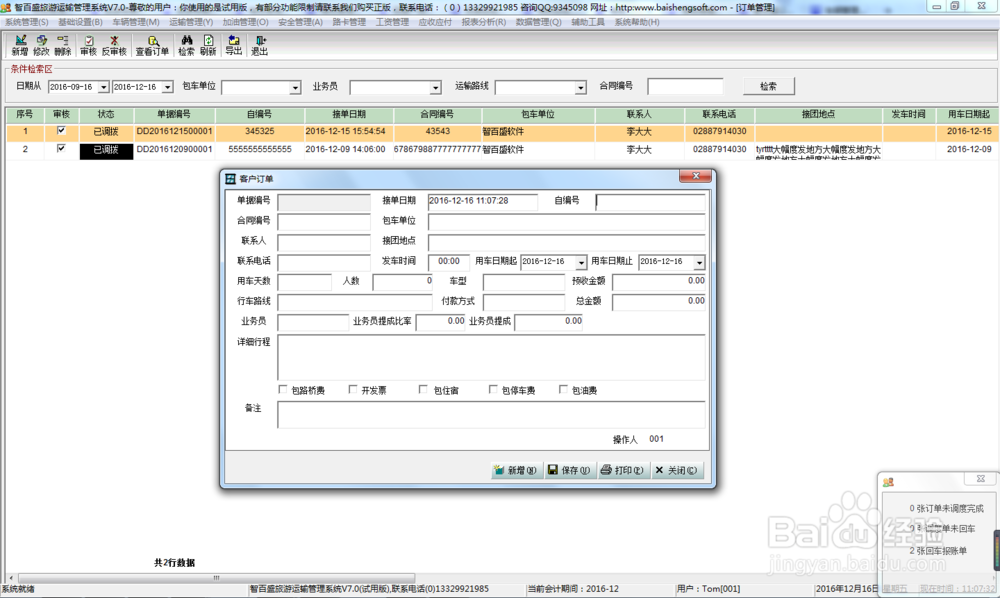Close the small notification popup
The height and width of the screenshot is (598, 1000).
pyautogui.click(x=981, y=478)
